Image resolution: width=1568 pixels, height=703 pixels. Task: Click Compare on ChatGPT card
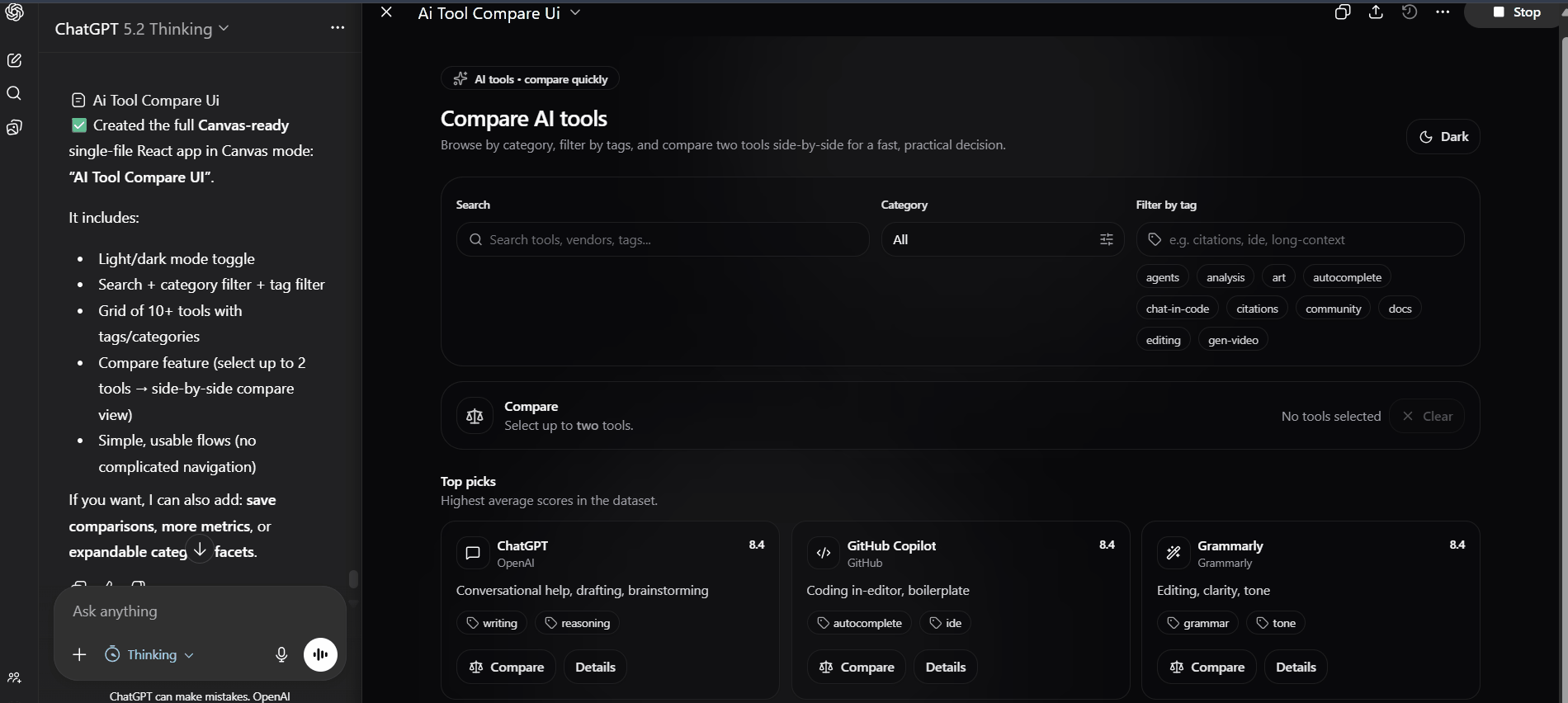point(506,667)
